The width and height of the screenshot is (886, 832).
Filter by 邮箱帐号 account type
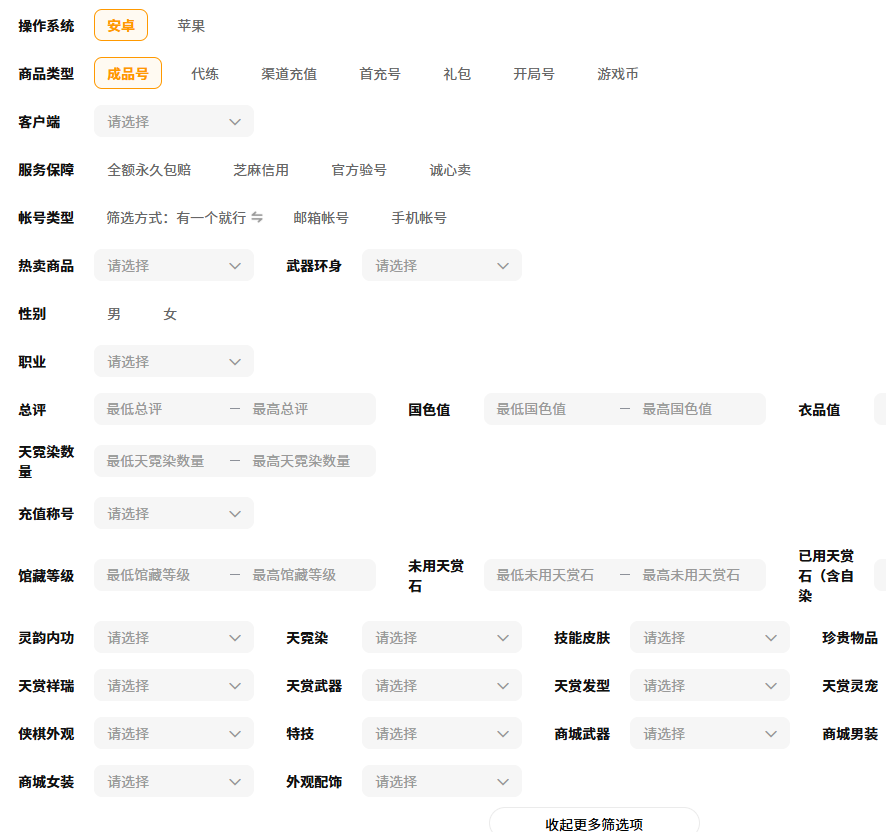point(321,218)
